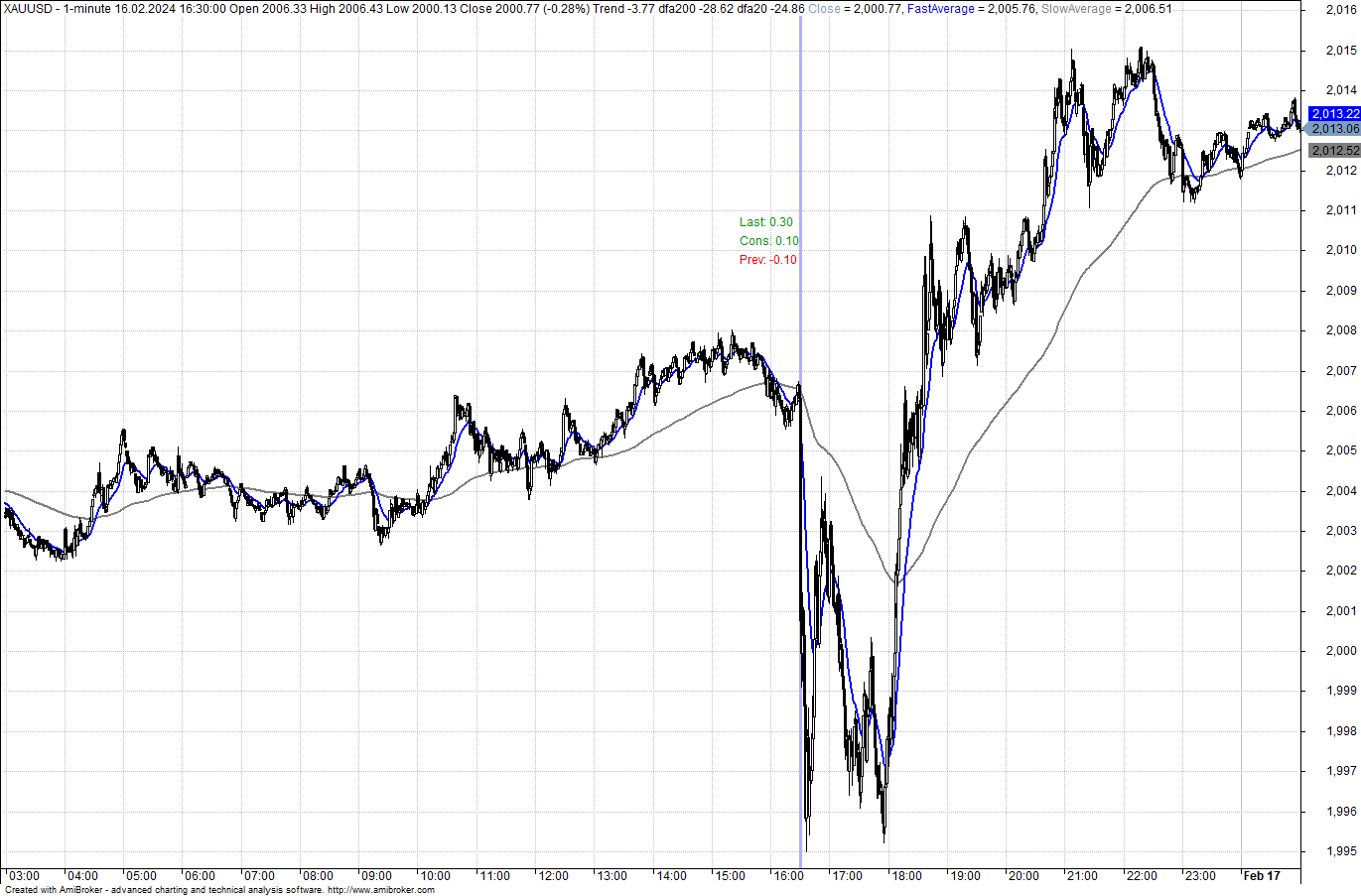Click the 07:00 time axis label
The image size is (1361, 896).
[259, 876]
